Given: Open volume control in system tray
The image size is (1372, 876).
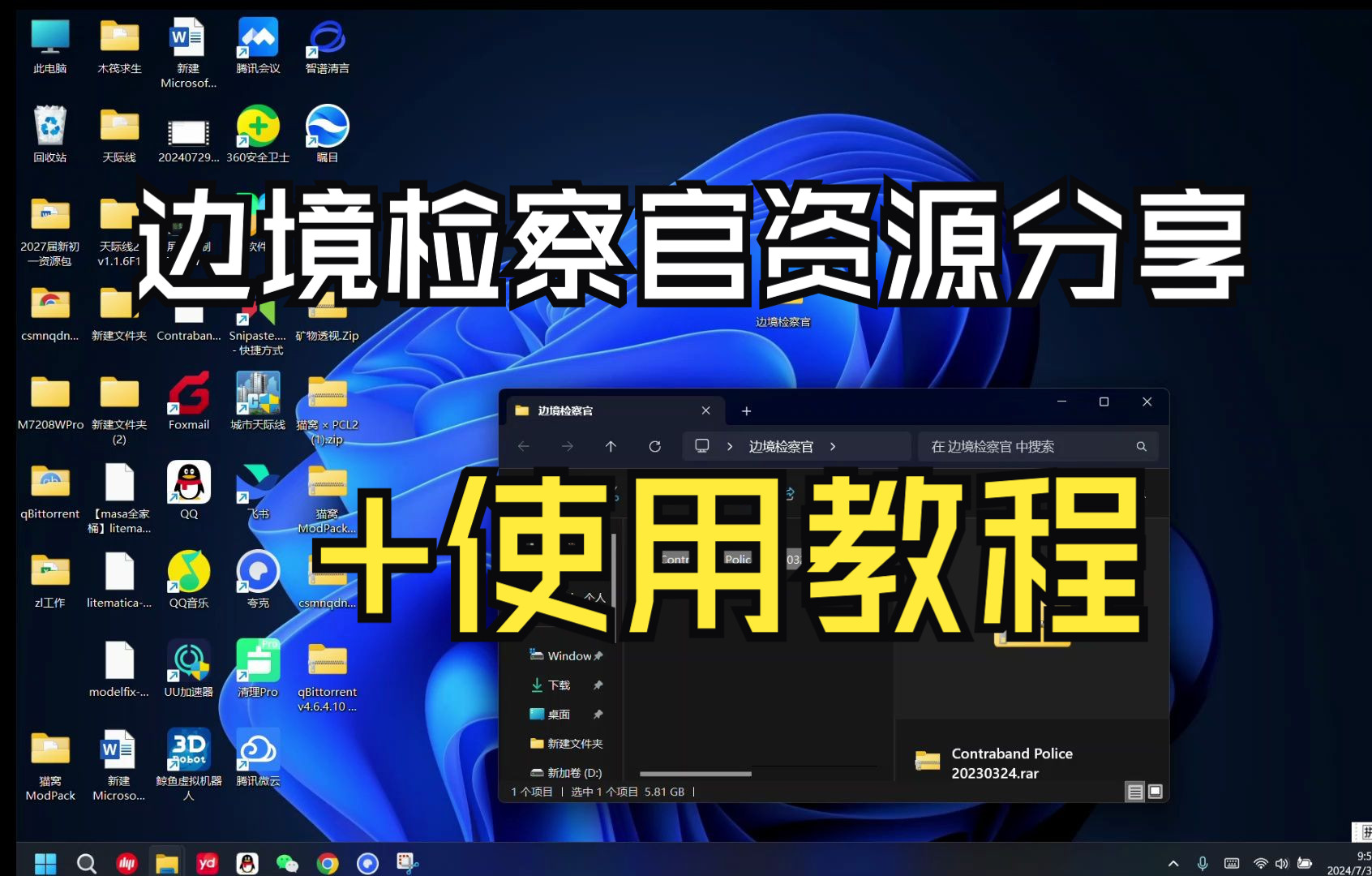Looking at the screenshot, I should pyautogui.click(x=1282, y=863).
